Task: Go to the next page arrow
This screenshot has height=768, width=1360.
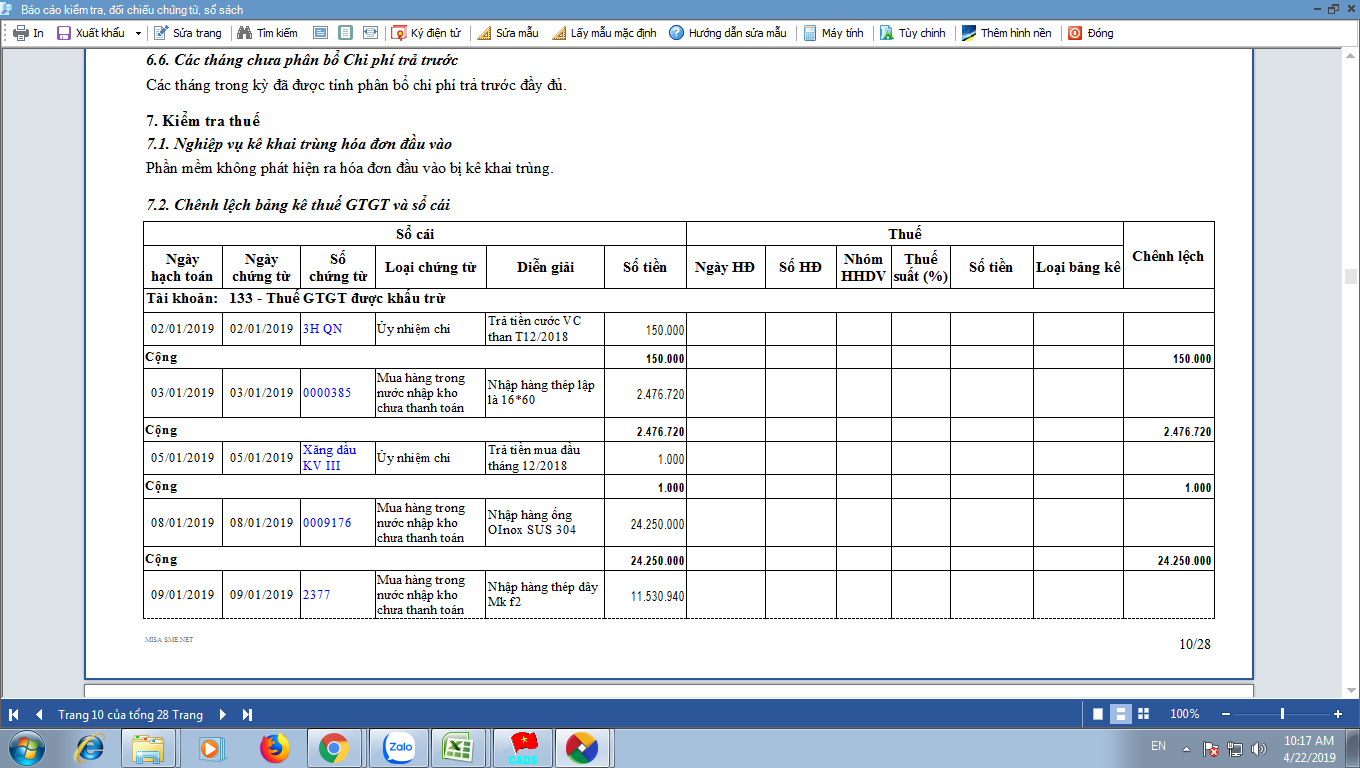Action: tap(222, 714)
